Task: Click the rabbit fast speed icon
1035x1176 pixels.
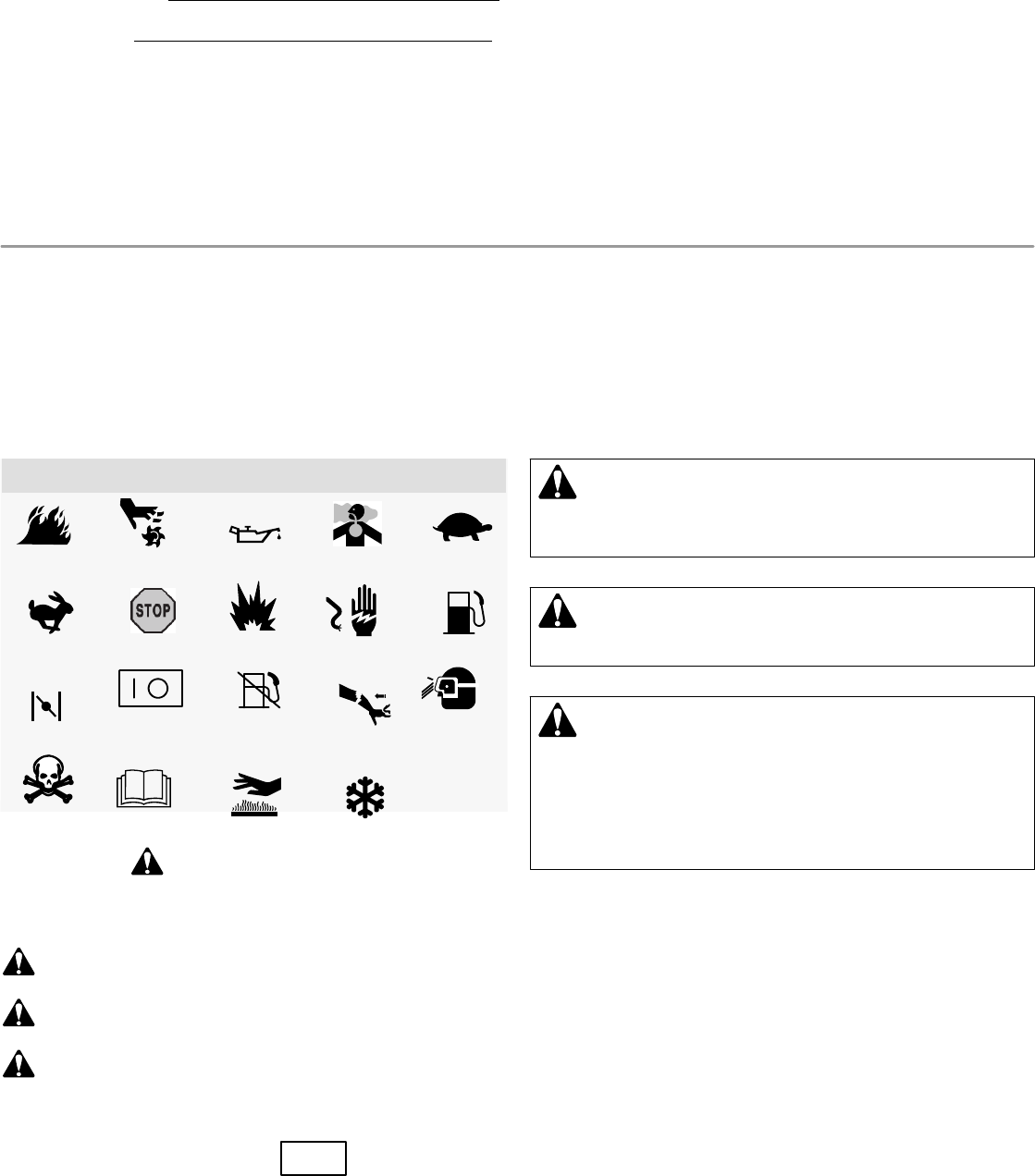Action: [x=53, y=611]
